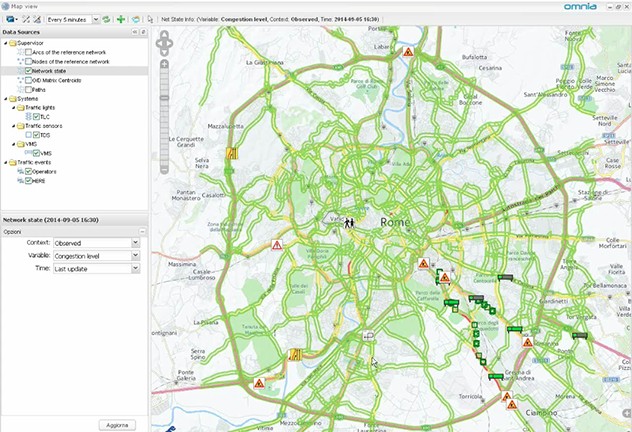632x432 pixels.
Task: Click the Supervisor folder icon
Action: 12,43
